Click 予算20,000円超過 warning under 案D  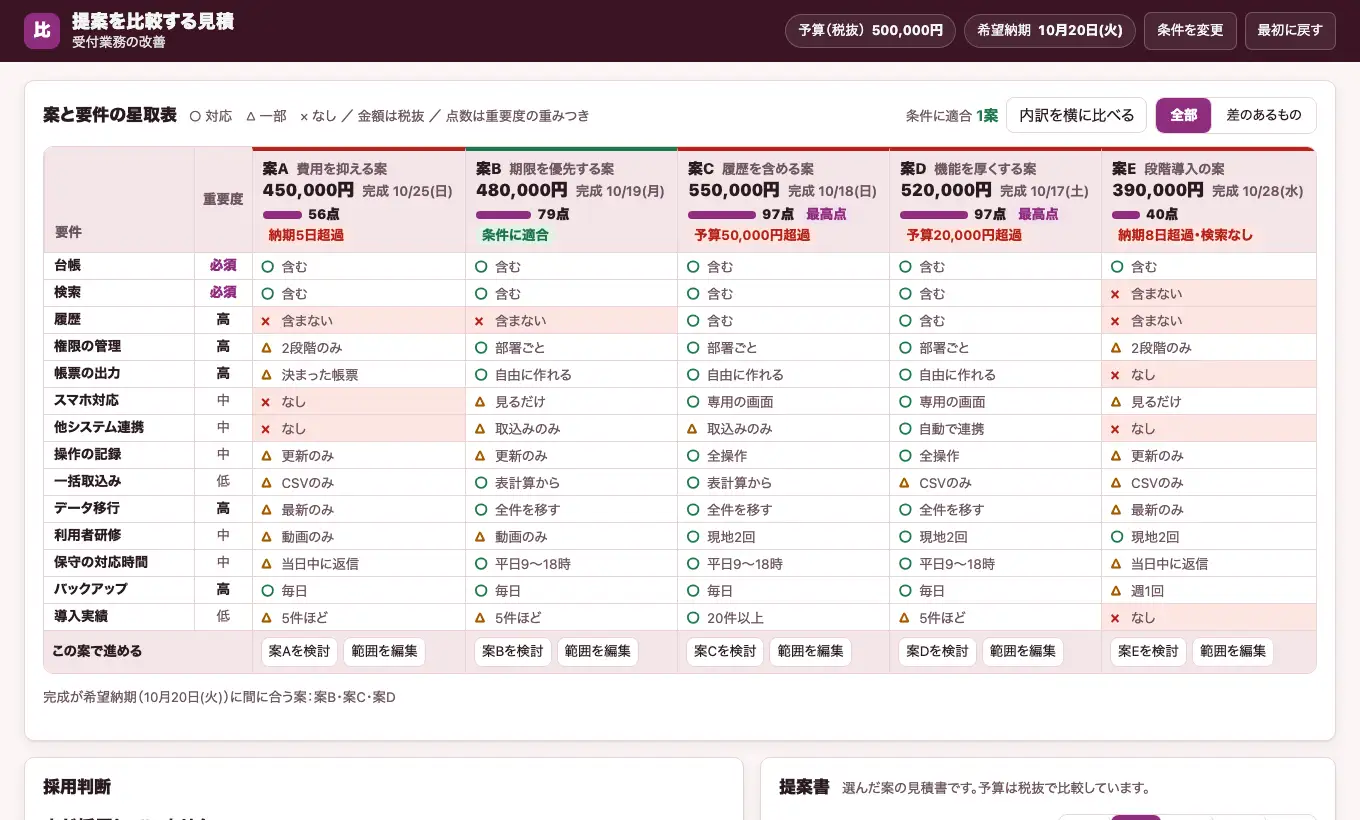coord(964,236)
